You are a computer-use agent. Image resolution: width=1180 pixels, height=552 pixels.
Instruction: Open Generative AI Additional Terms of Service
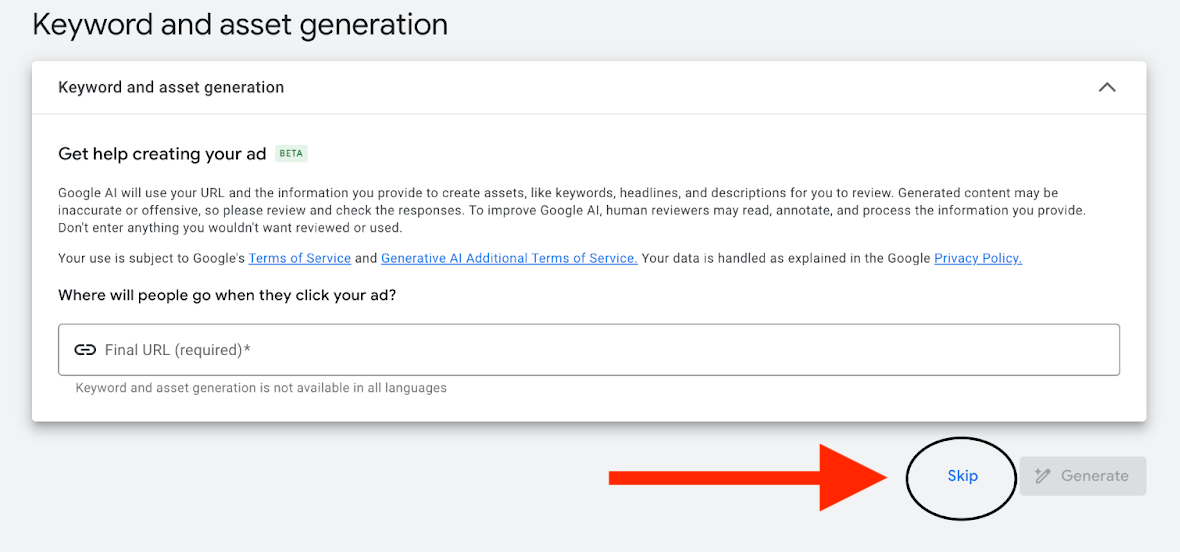(509, 258)
